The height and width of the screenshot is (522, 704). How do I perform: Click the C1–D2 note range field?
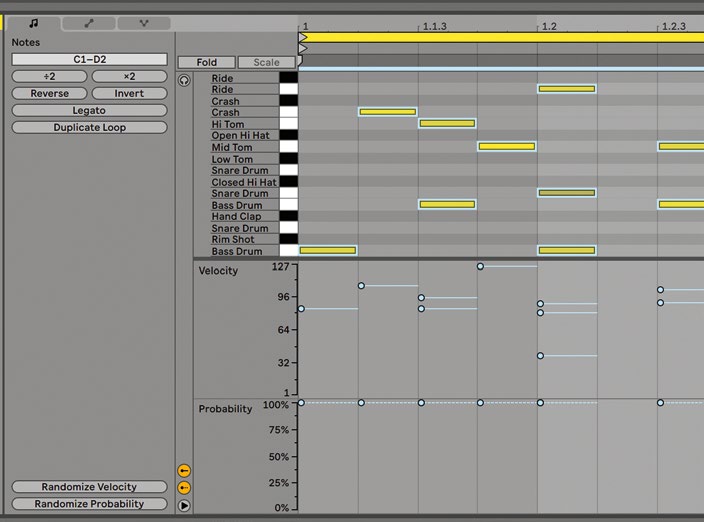(89, 59)
